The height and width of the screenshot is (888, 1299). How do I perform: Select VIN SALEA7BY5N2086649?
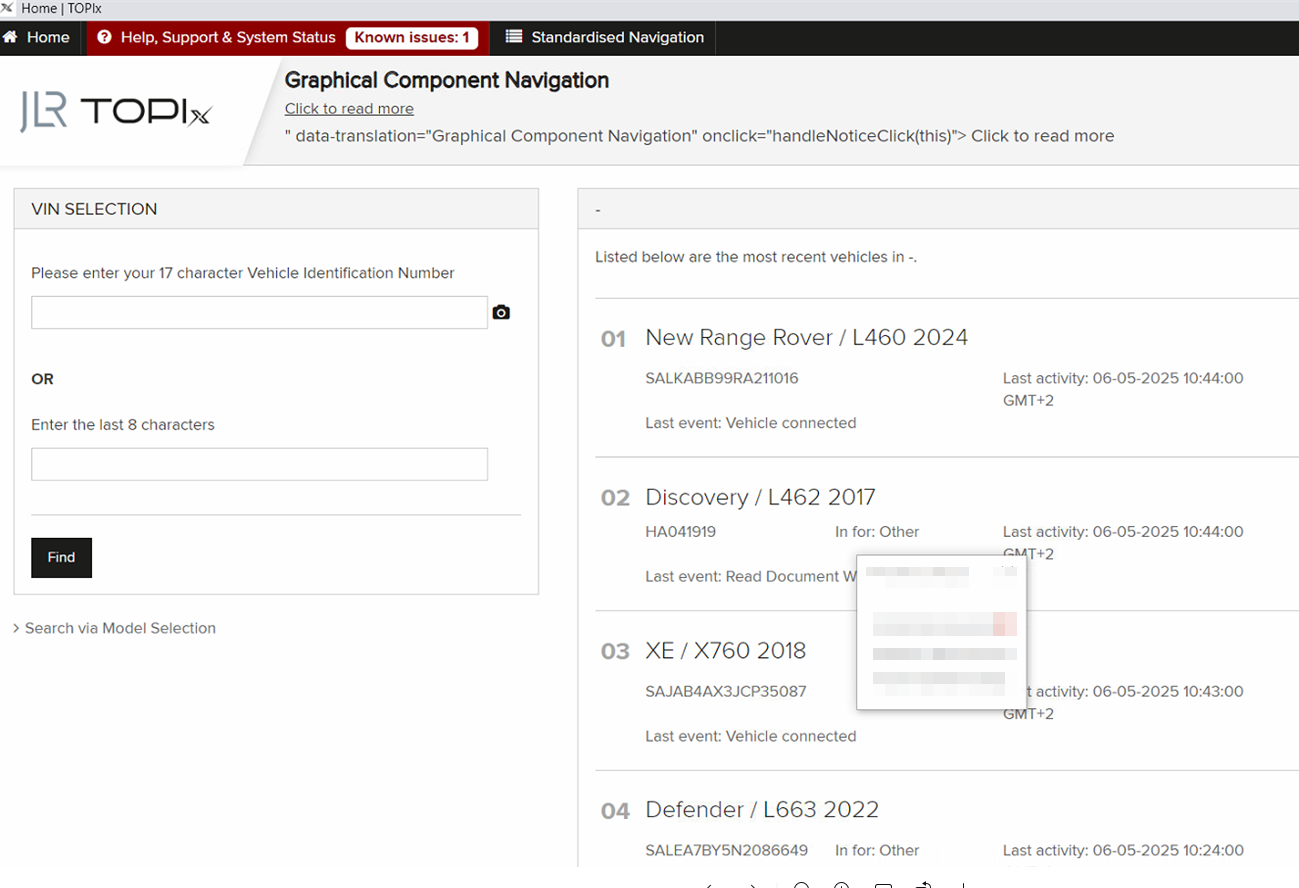click(x=727, y=851)
